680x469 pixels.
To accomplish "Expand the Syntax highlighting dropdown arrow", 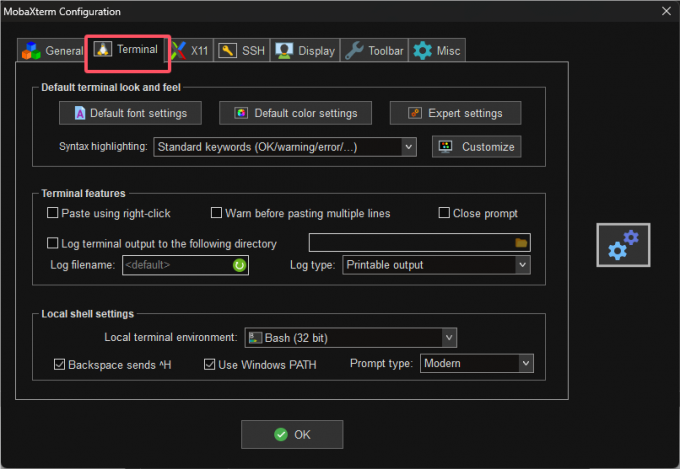I will pyautogui.click(x=409, y=147).
